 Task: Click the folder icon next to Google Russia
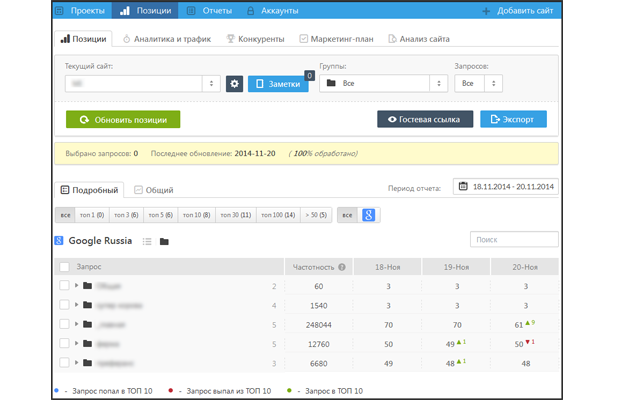(164, 241)
